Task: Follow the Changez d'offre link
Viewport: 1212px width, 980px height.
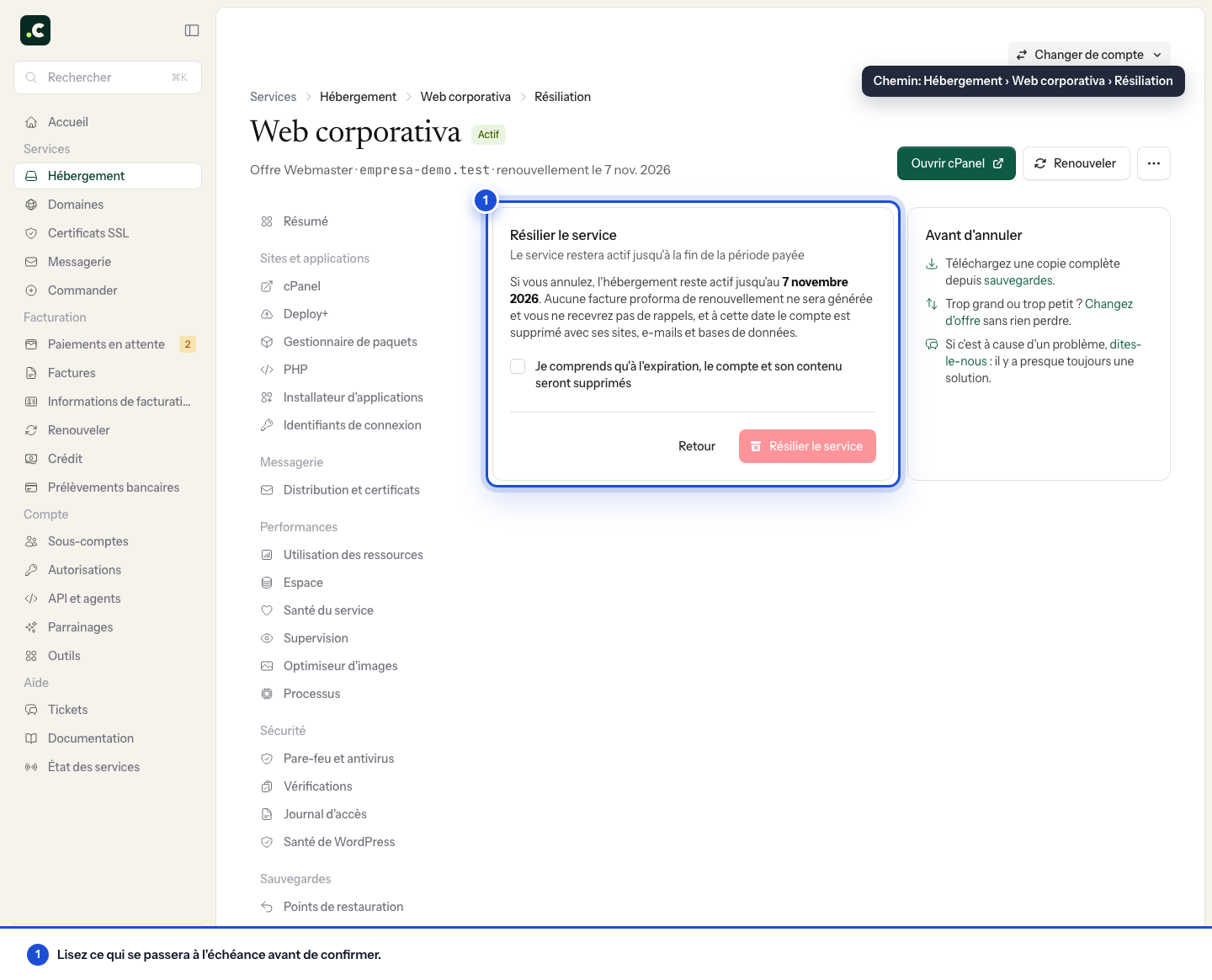Action: pyautogui.click(x=1108, y=304)
